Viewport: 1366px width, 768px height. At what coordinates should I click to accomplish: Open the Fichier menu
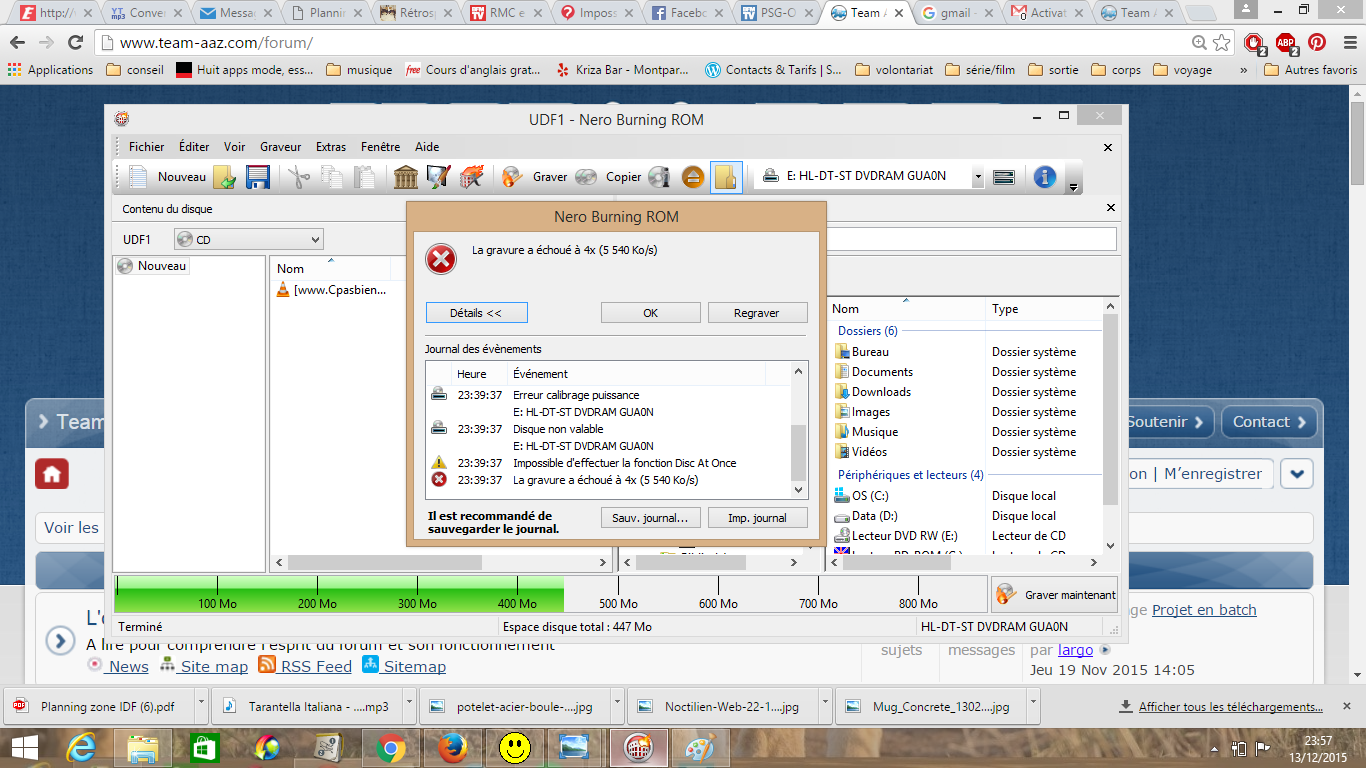click(147, 147)
